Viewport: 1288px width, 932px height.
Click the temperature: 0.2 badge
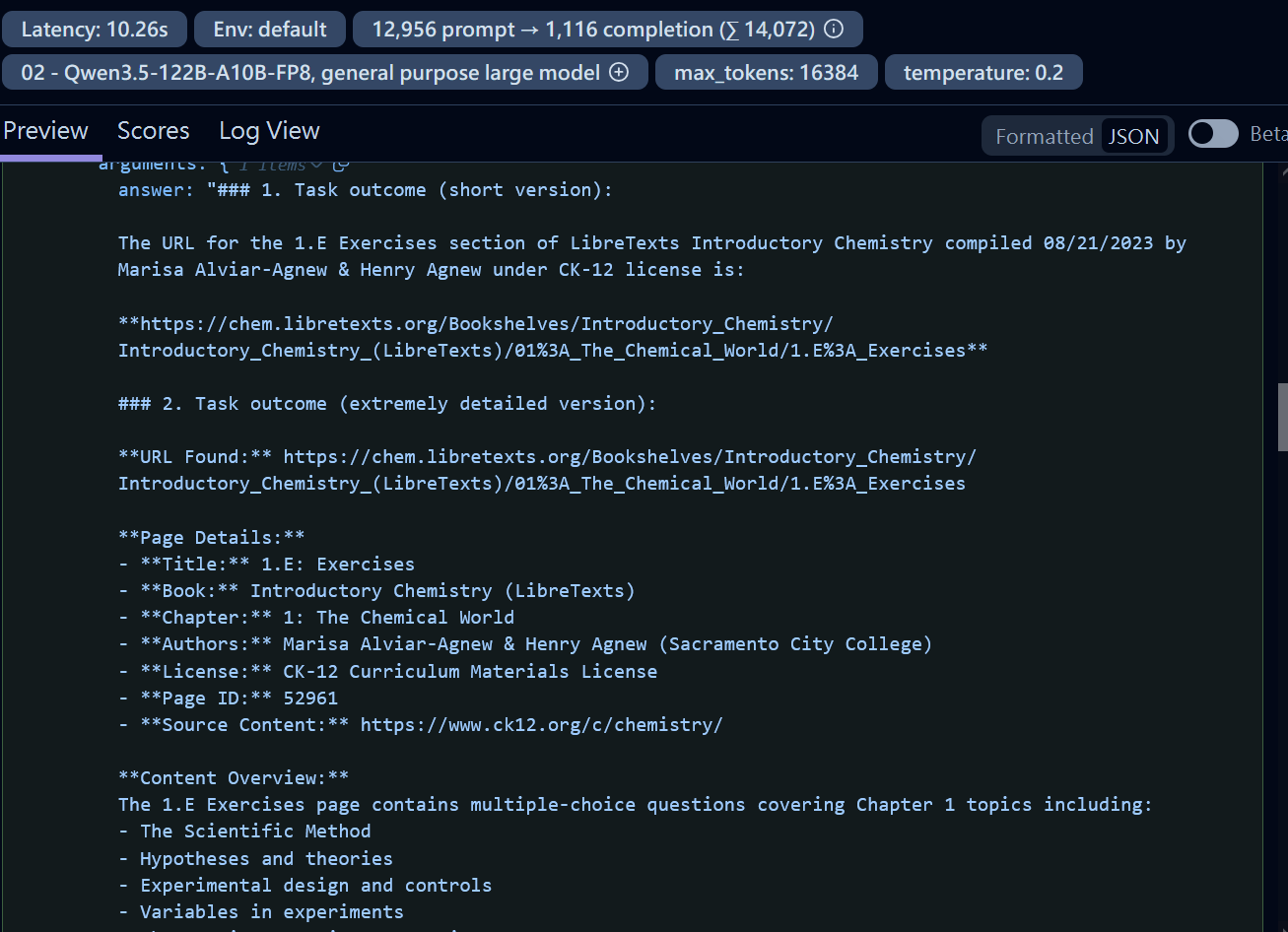pyautogui.click(x=983, y=73)
